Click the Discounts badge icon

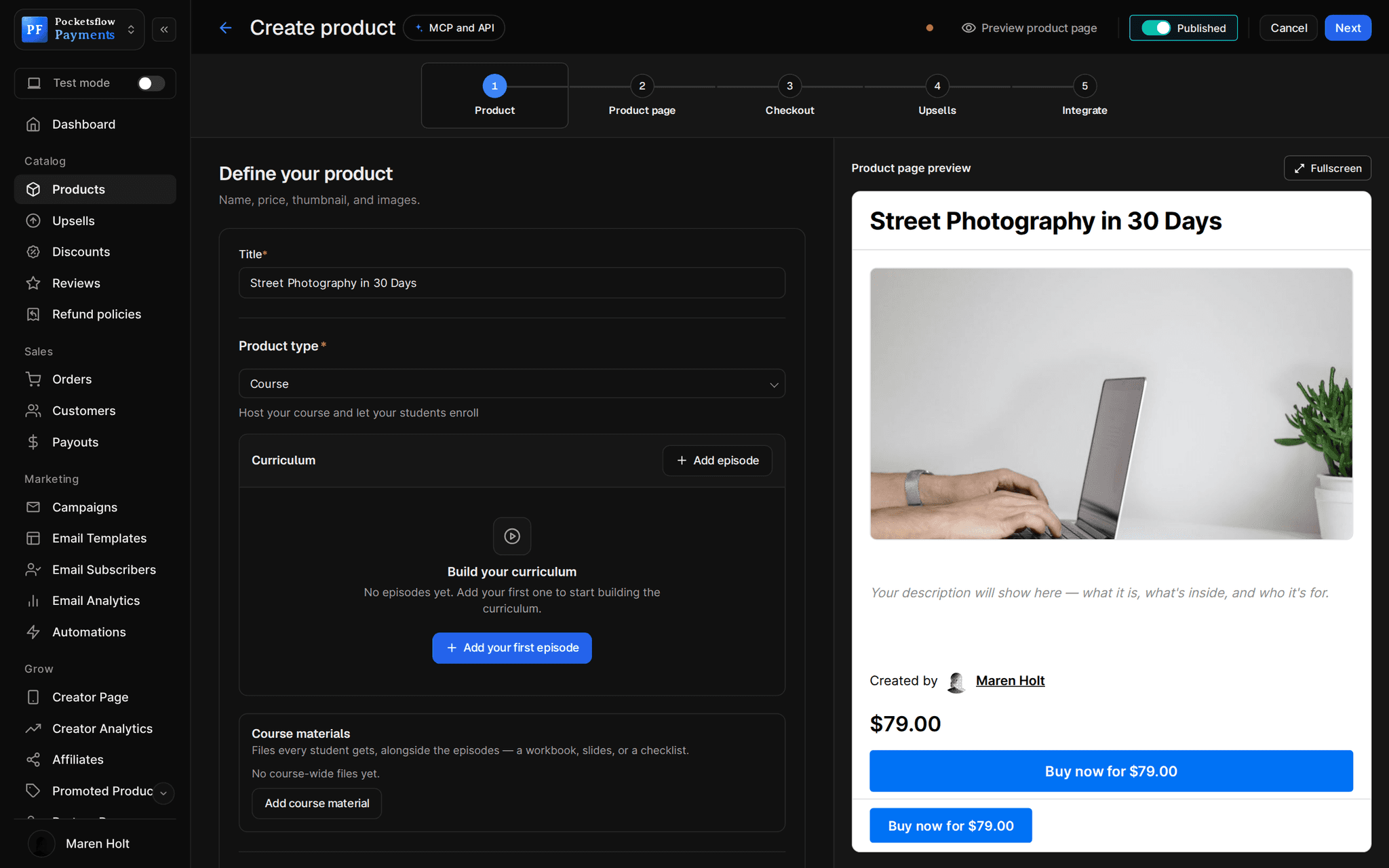point(33,252)
